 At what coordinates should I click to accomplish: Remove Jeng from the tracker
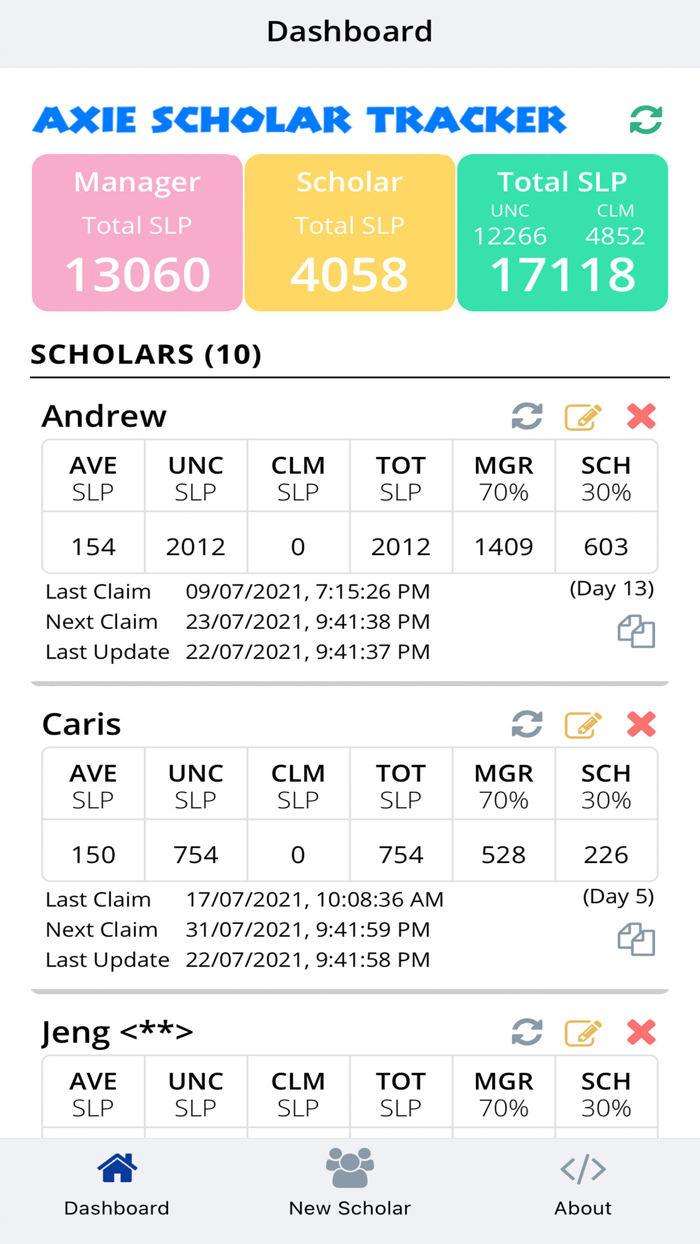coord(640,1033)
